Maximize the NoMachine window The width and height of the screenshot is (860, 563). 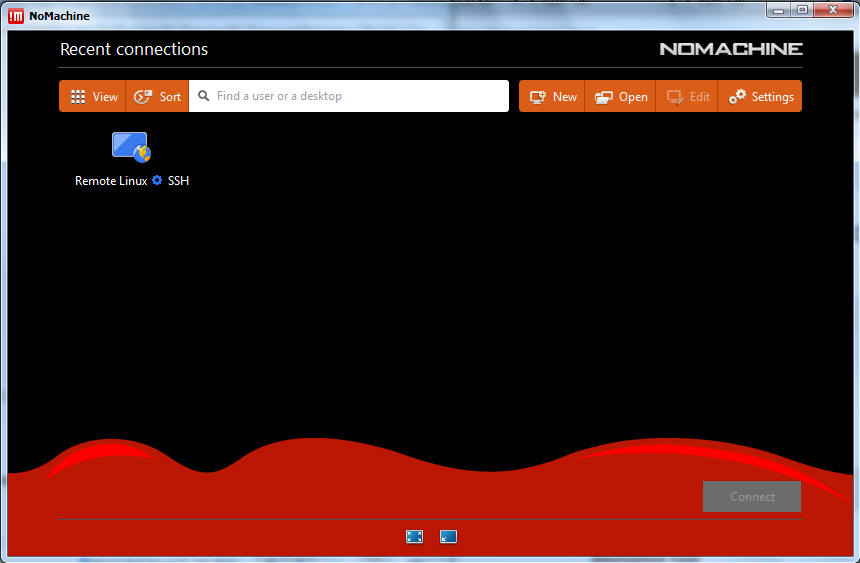802,9
